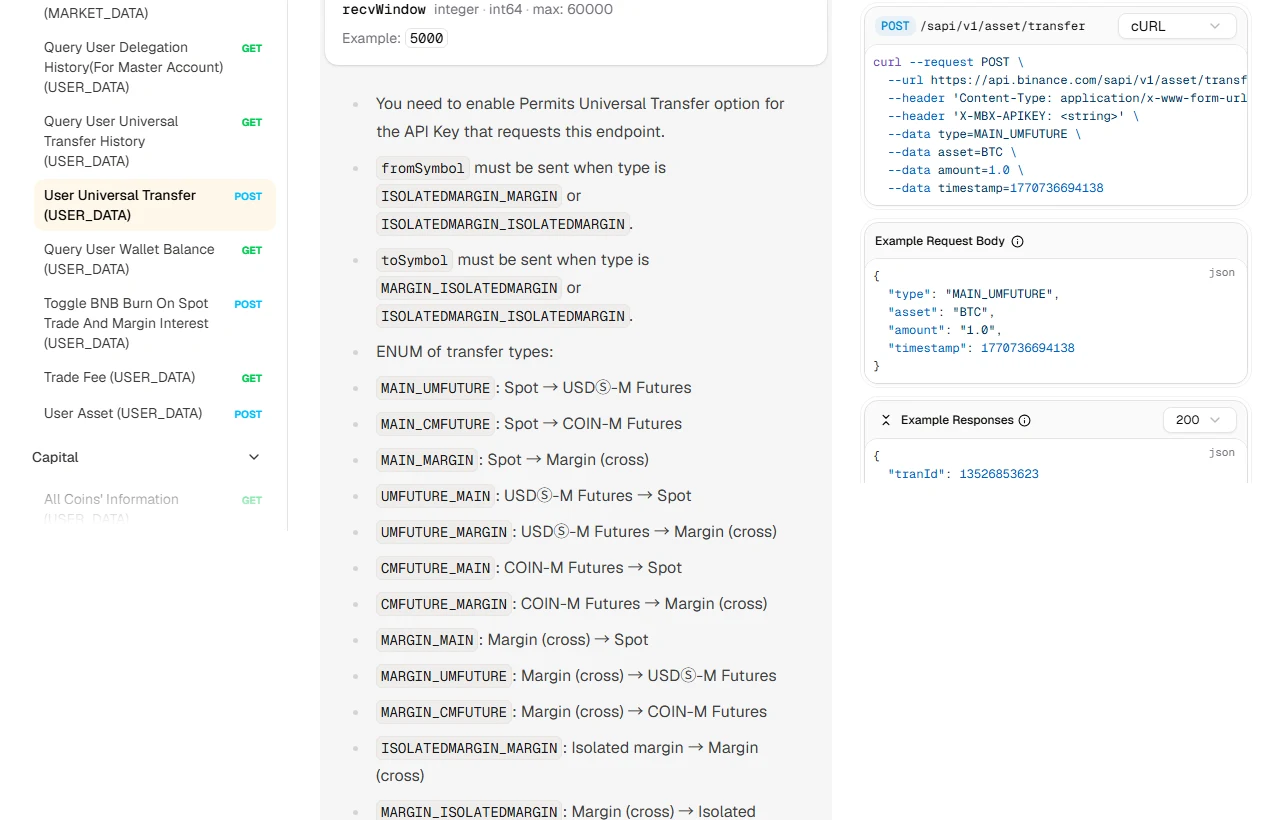The width and height of the screenshot is (1280, 820).
Task: Click the "amount": "1.0" line in request body
Action: pos(944,330)
